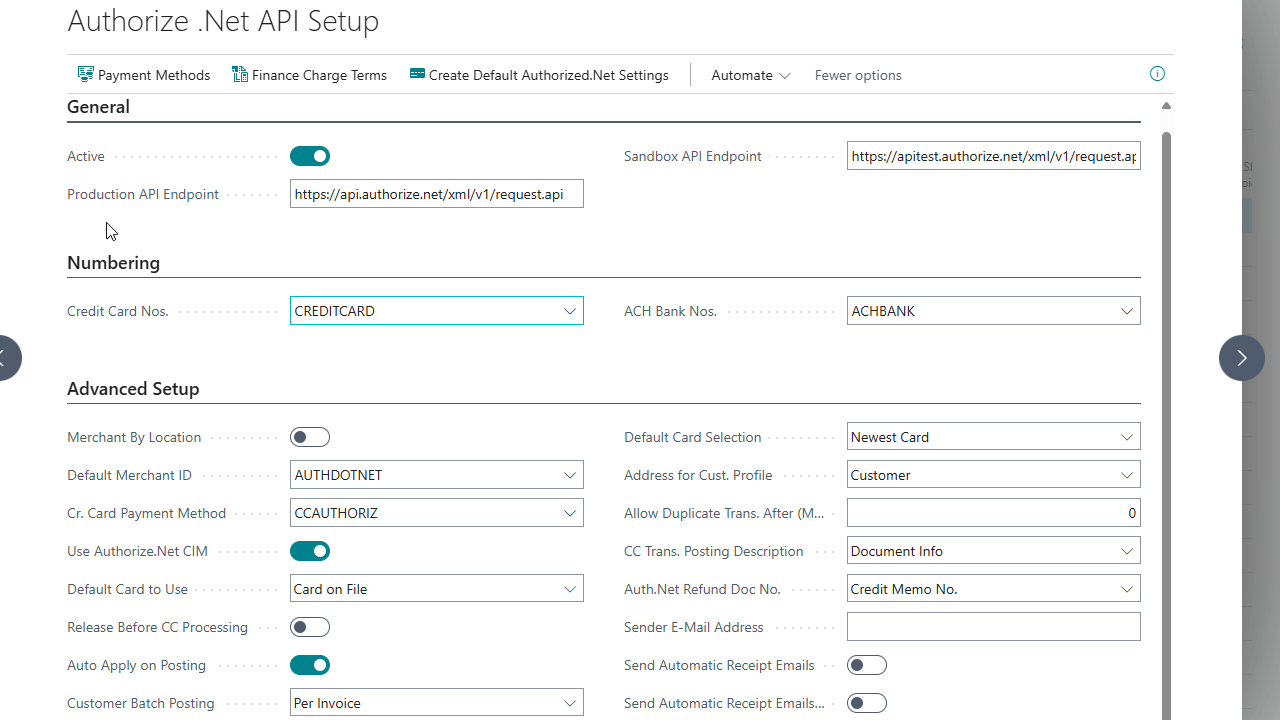Open the Default Card Selection dropdown
The width and height of the screenshot is (1280, 720).
click(1127, 436)
